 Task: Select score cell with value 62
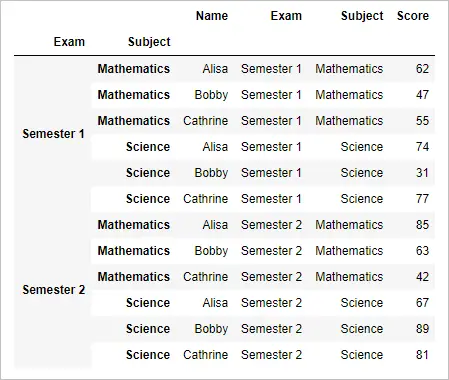coord(422,69)
